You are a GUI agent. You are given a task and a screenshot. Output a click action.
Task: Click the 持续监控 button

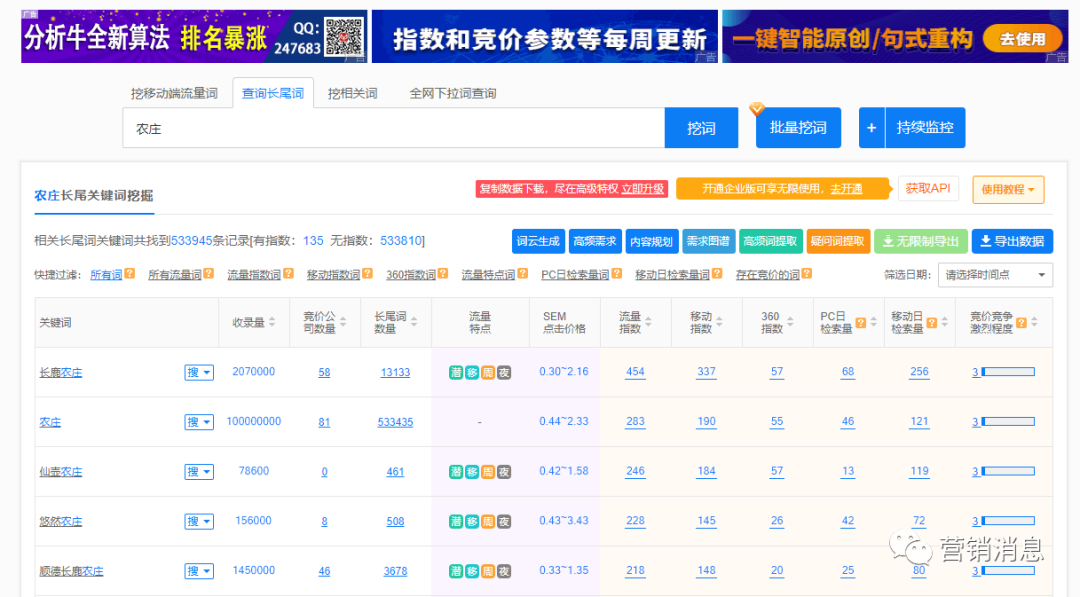(925, 127)
